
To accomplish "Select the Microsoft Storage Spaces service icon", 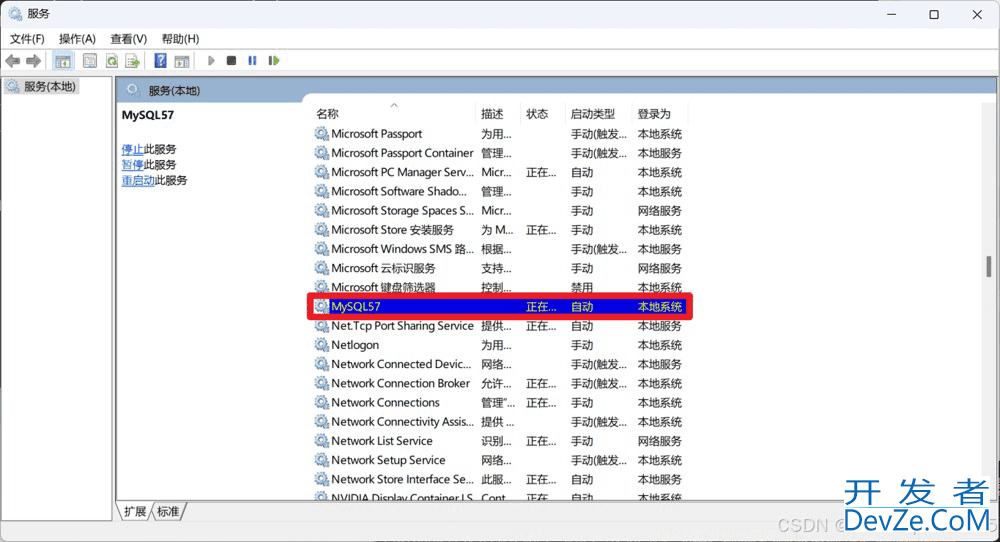I will point(321,210).
